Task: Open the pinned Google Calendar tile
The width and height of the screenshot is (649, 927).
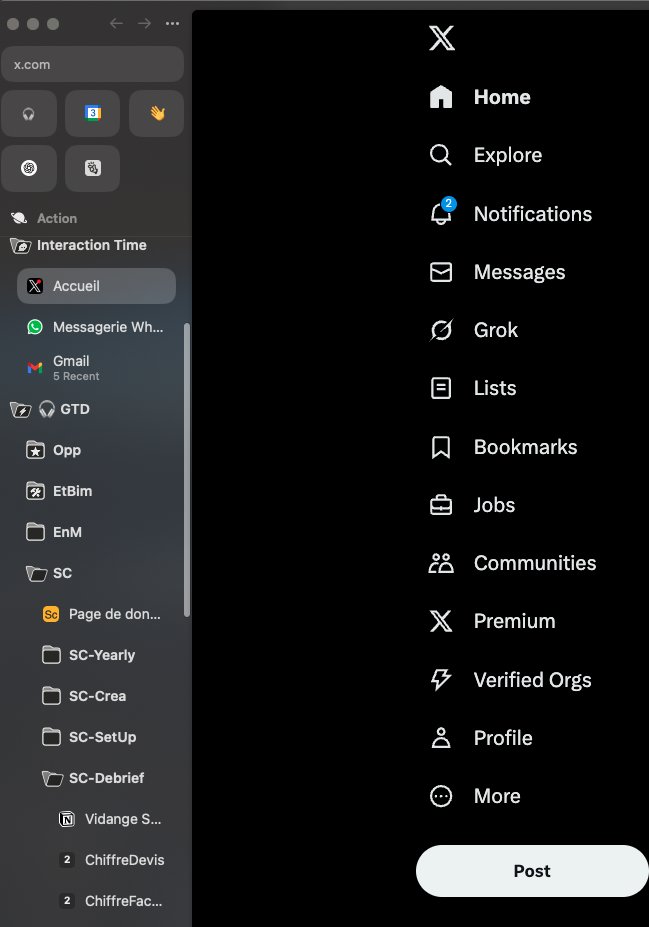Action: pyautogui.click(x=93, y=114)
